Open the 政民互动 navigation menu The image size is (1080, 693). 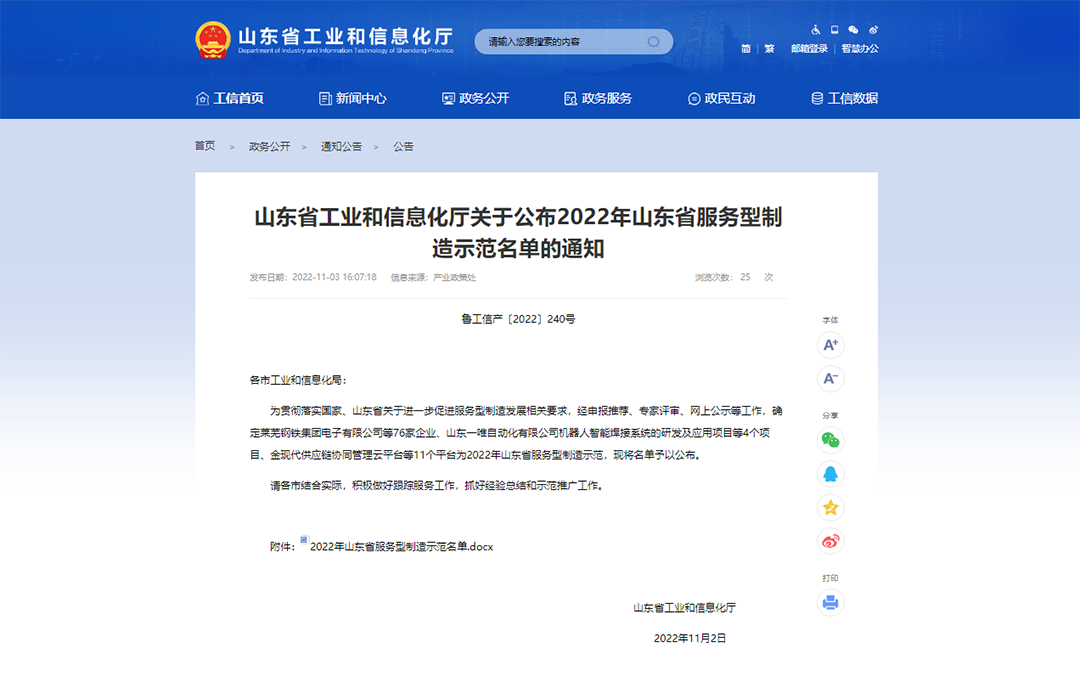[x=721, y=98]
